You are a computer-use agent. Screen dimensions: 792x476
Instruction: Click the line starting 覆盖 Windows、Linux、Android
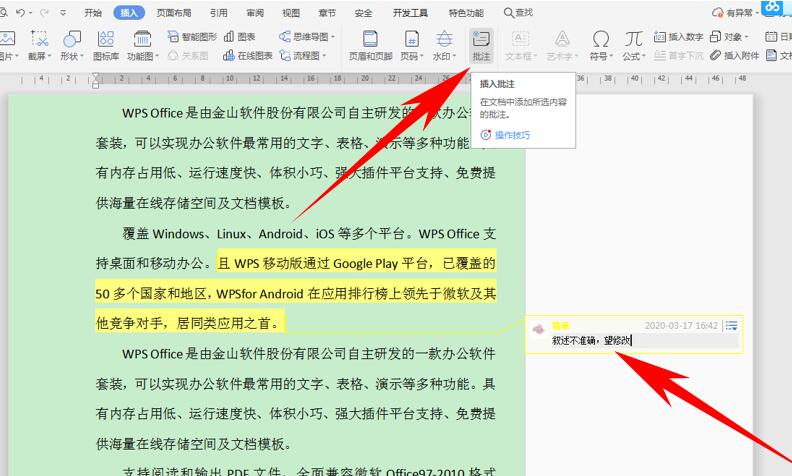(309, 234)
